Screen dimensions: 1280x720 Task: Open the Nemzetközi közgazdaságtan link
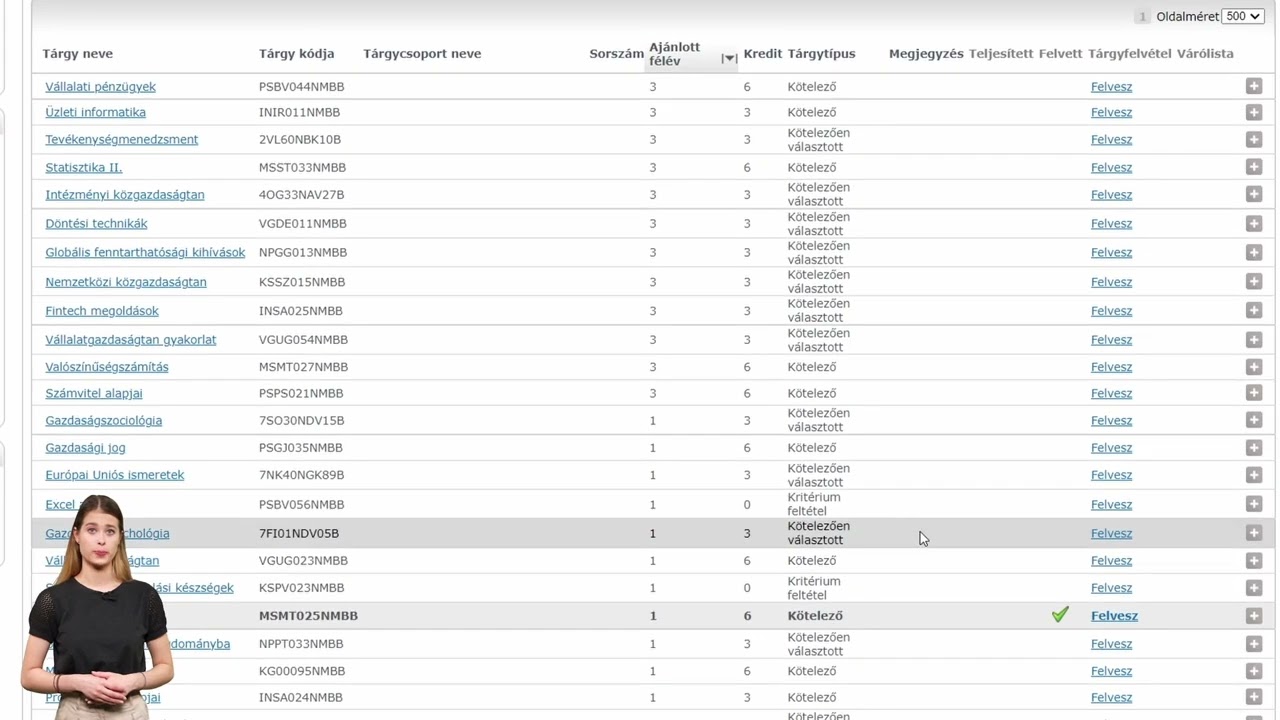(x=125, y=281)
